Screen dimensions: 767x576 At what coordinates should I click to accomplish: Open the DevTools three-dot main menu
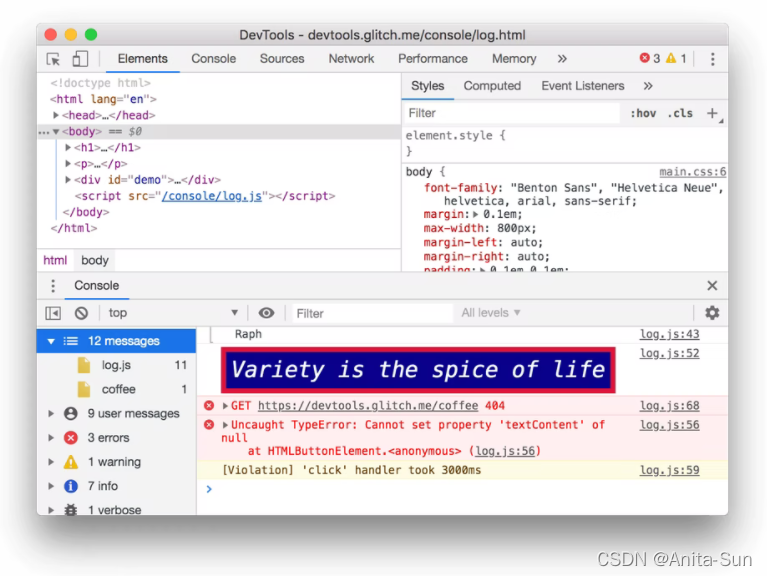tap(712, 59)
